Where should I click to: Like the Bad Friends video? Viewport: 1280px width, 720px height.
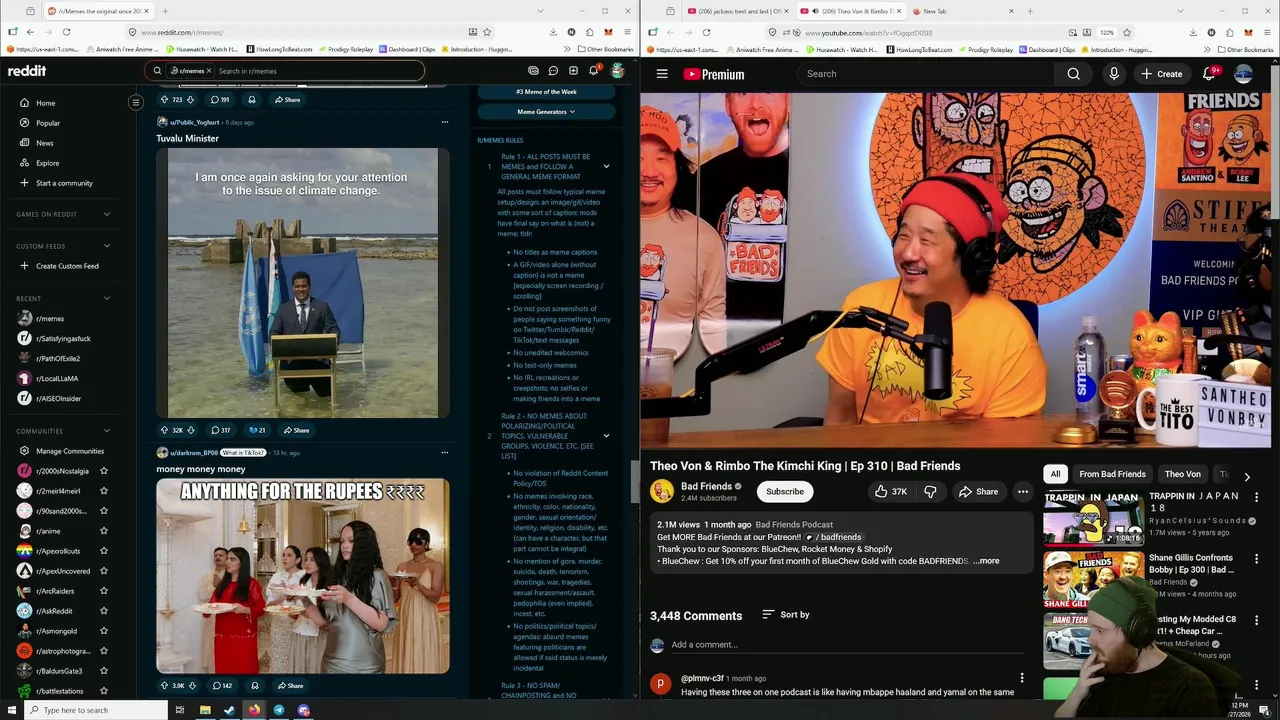(890, 492)
